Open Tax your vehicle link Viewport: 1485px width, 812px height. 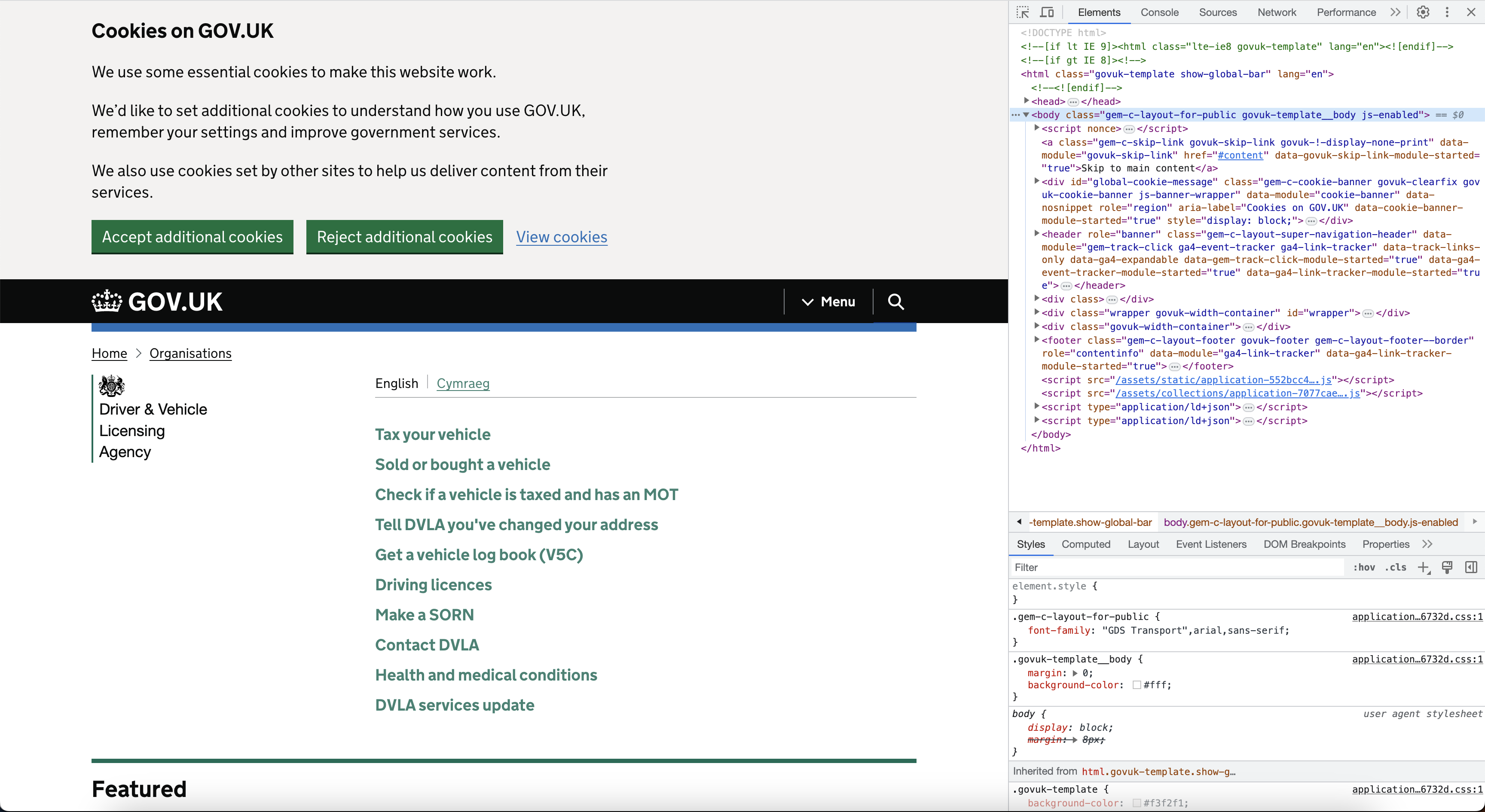(x=432, y=434)
